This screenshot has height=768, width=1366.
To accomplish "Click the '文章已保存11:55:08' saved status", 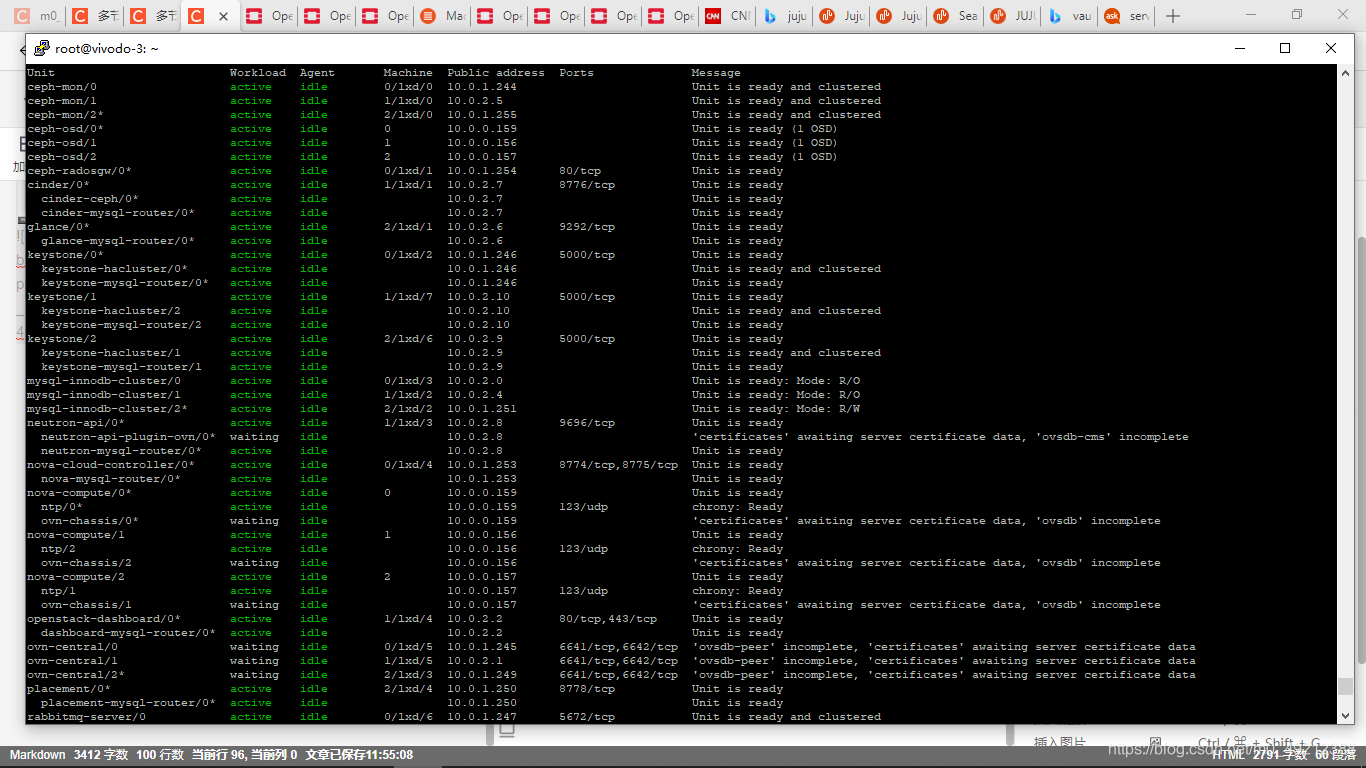I will (359, 755).
